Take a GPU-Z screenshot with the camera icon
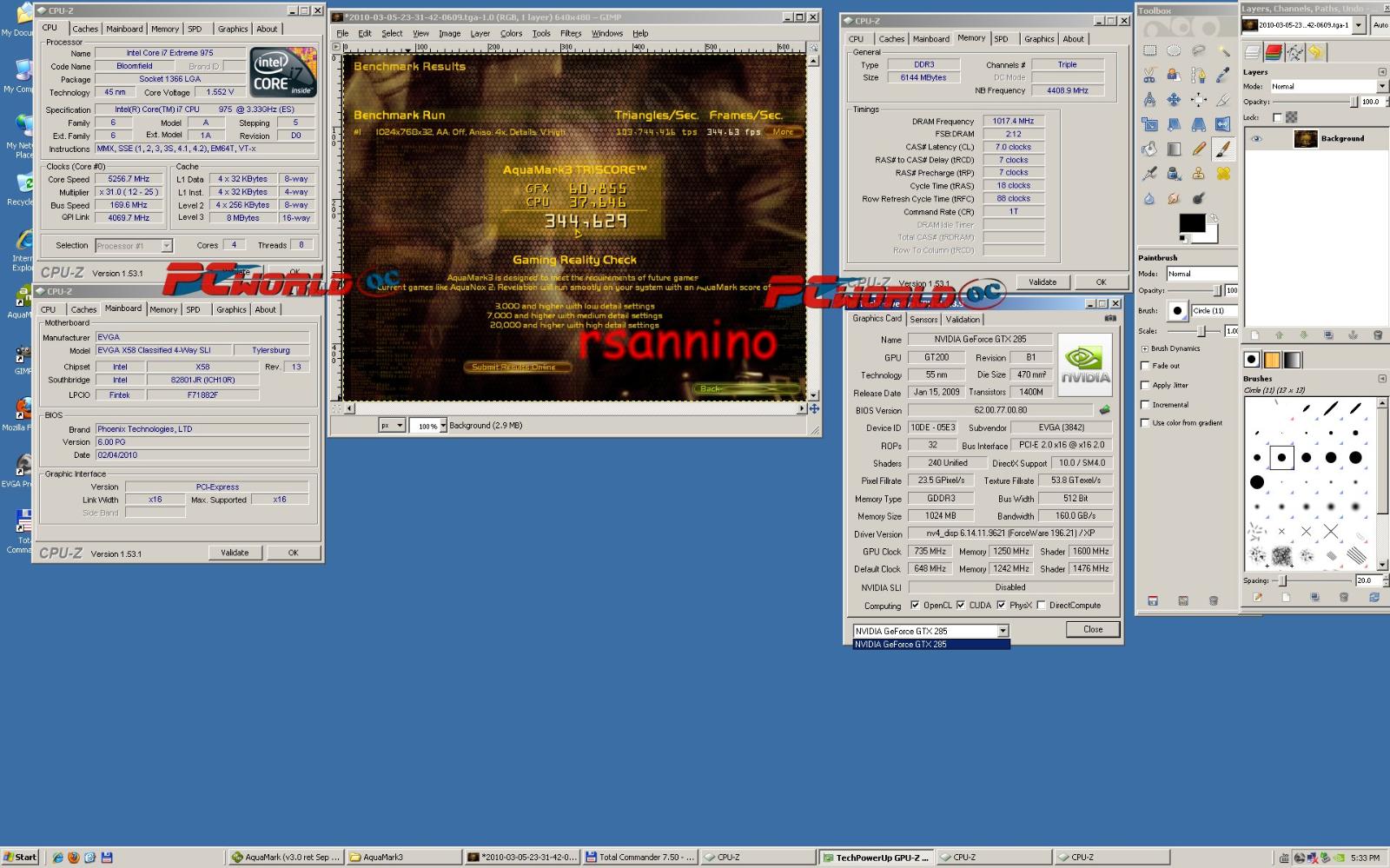 click(1109, 319)
